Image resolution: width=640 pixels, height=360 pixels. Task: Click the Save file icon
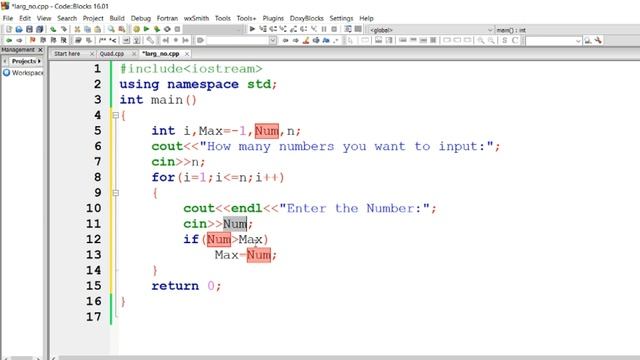29,29
